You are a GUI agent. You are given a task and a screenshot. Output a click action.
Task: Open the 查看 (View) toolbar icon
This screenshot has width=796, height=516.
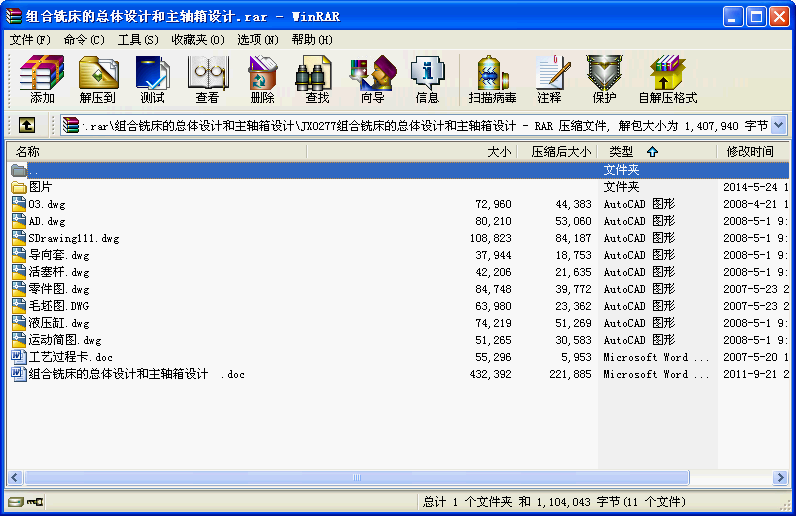pyautogui.click(x=208, y=79)
